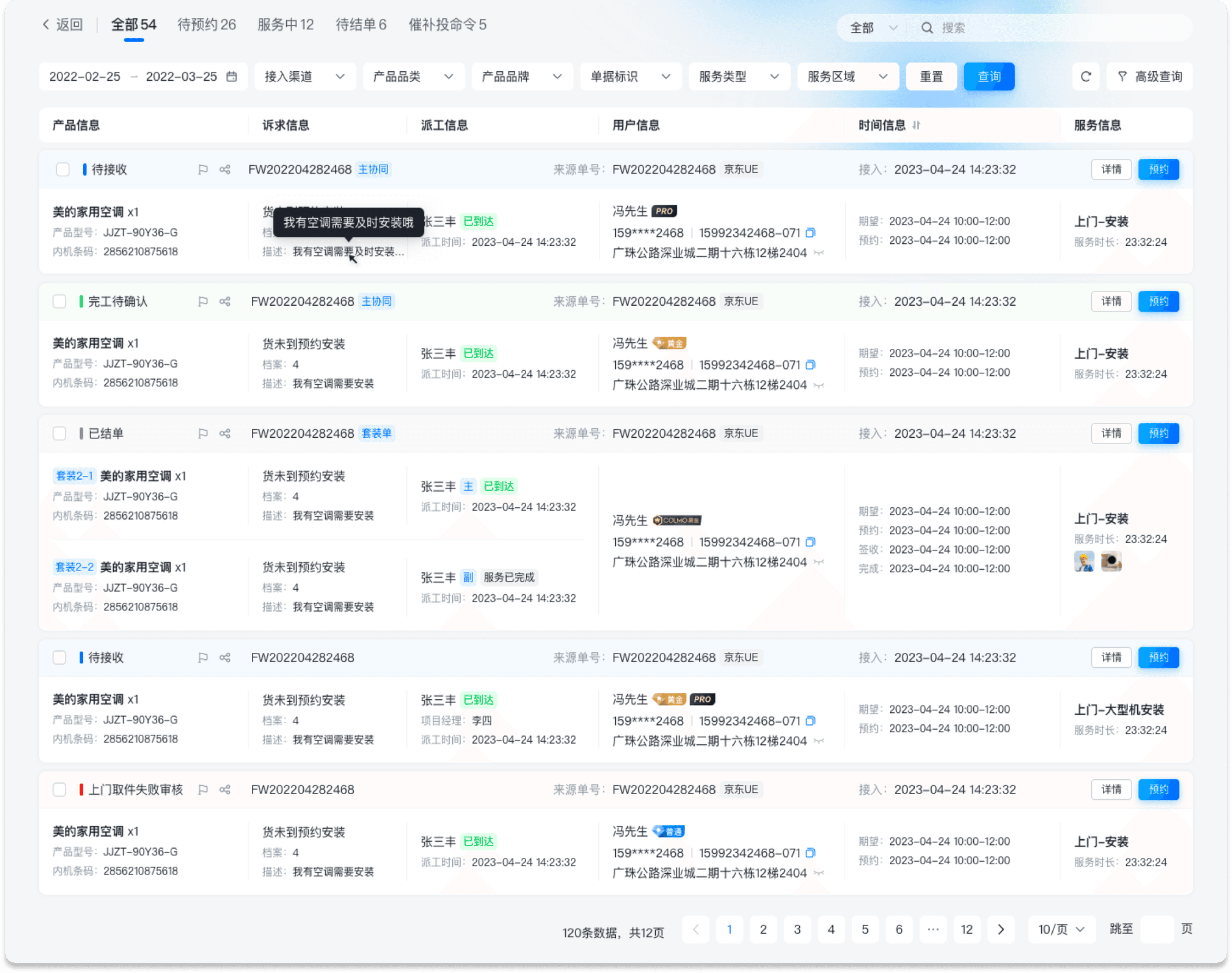Open 详情 for the 完工待确认 order

[x=1111, y=301]
